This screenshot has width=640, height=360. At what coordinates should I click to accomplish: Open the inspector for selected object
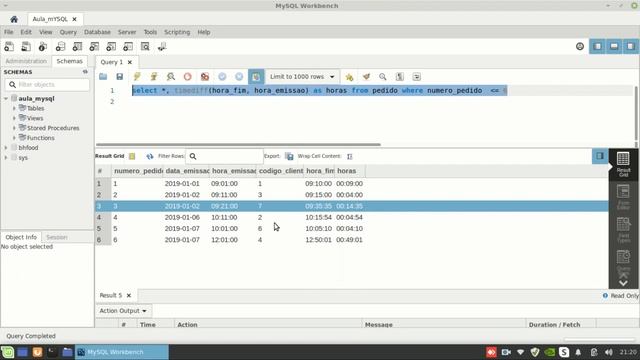click(x=43, y=47)
